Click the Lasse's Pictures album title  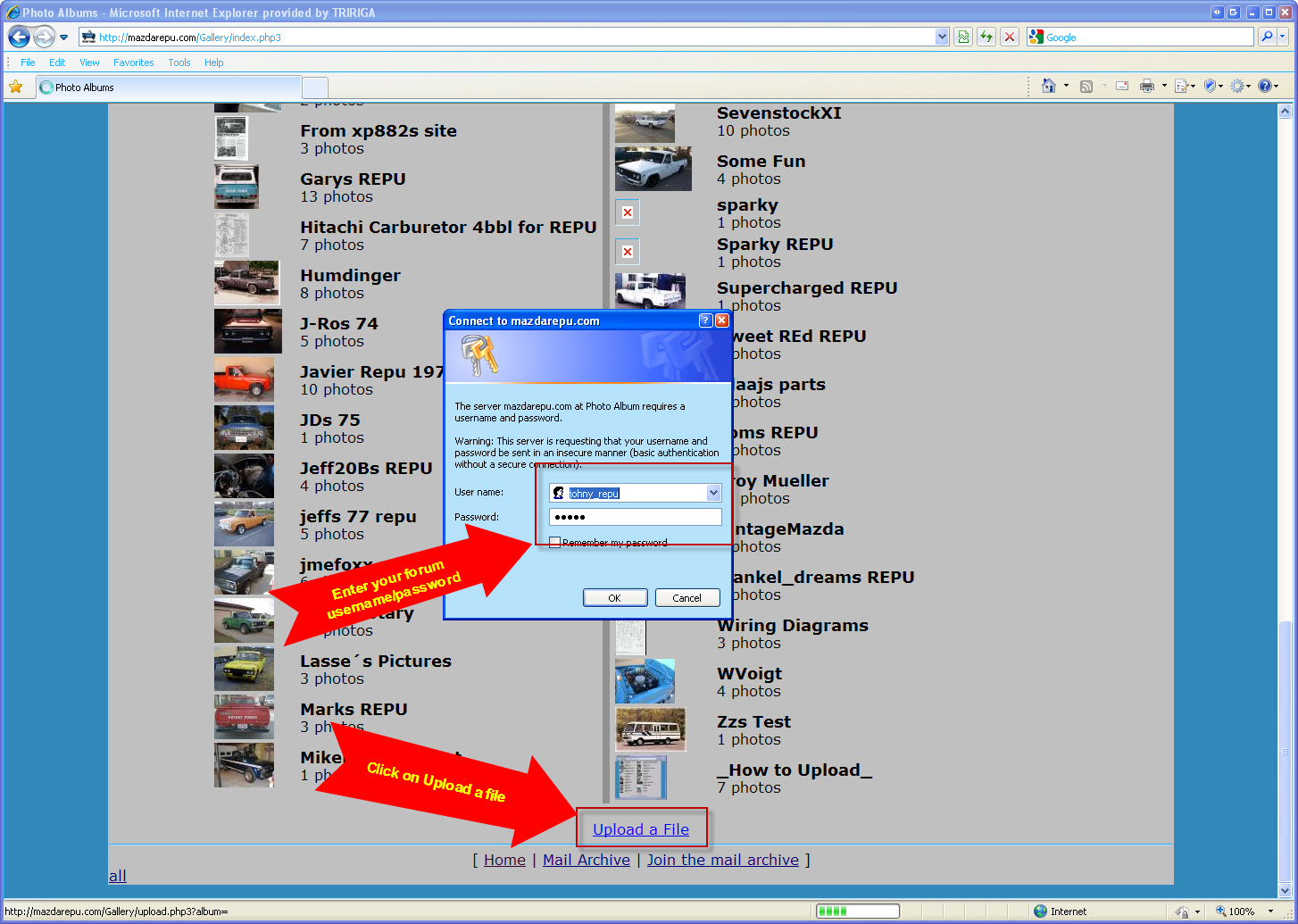pyautogui.click(x=376, y=661)
